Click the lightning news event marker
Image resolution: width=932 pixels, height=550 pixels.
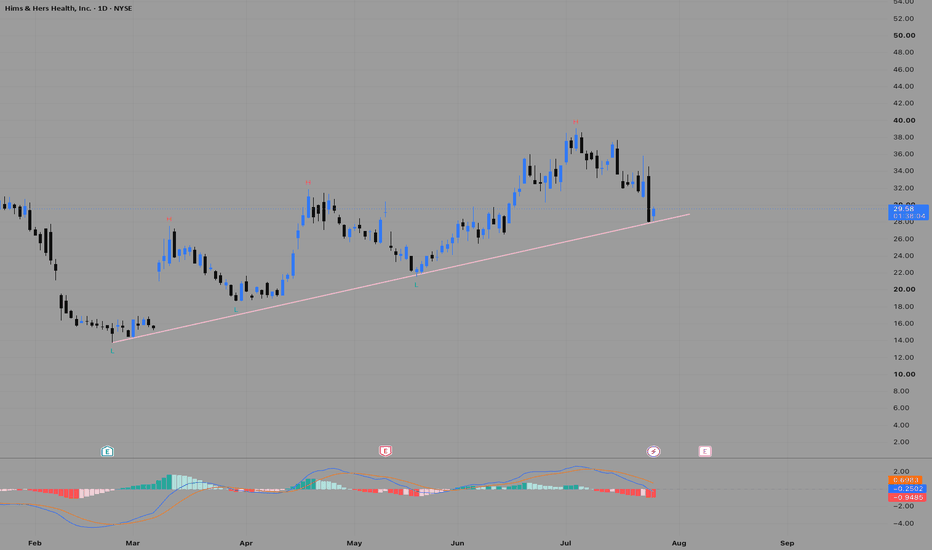[653, 451]
